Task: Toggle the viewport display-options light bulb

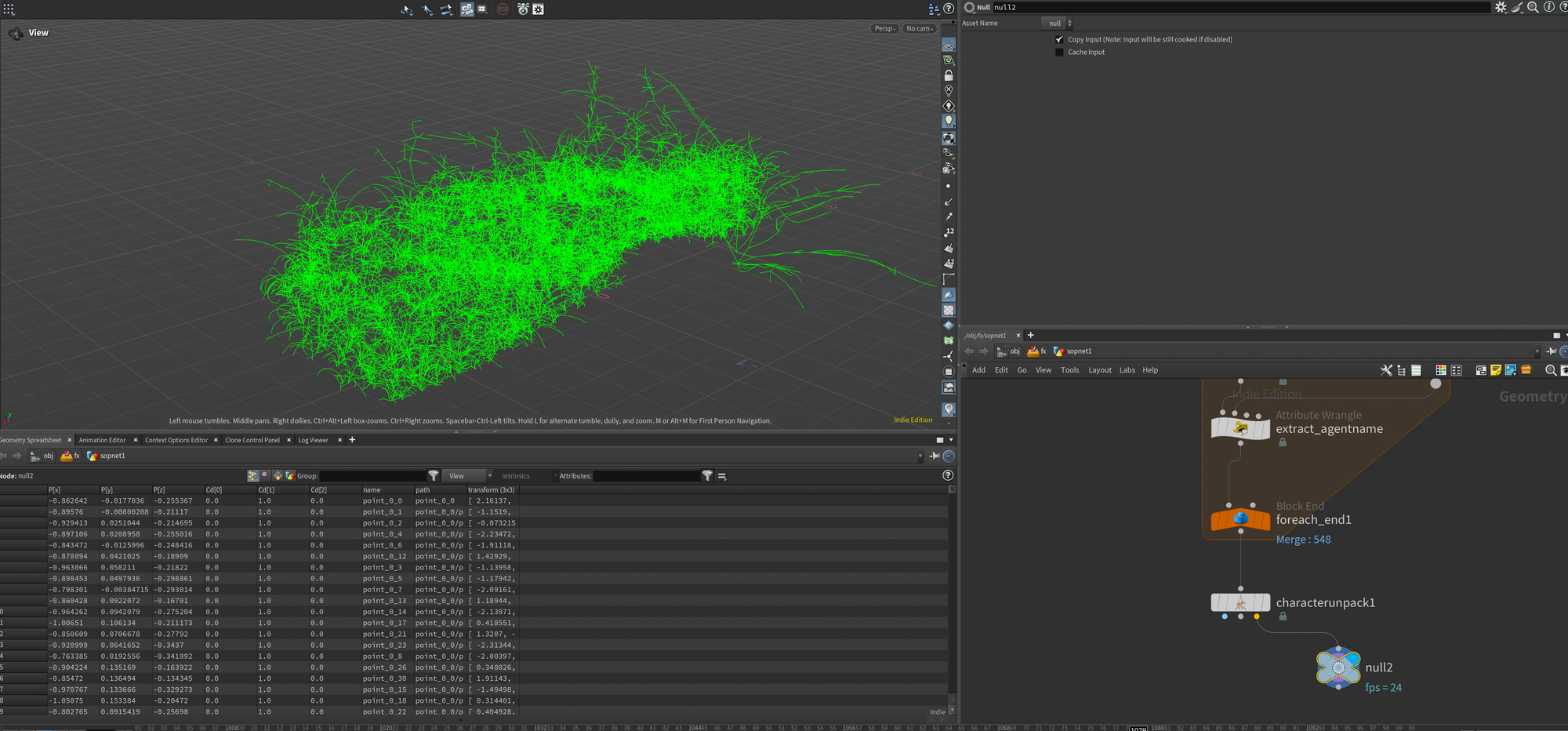Action: (x=949, y=121)
